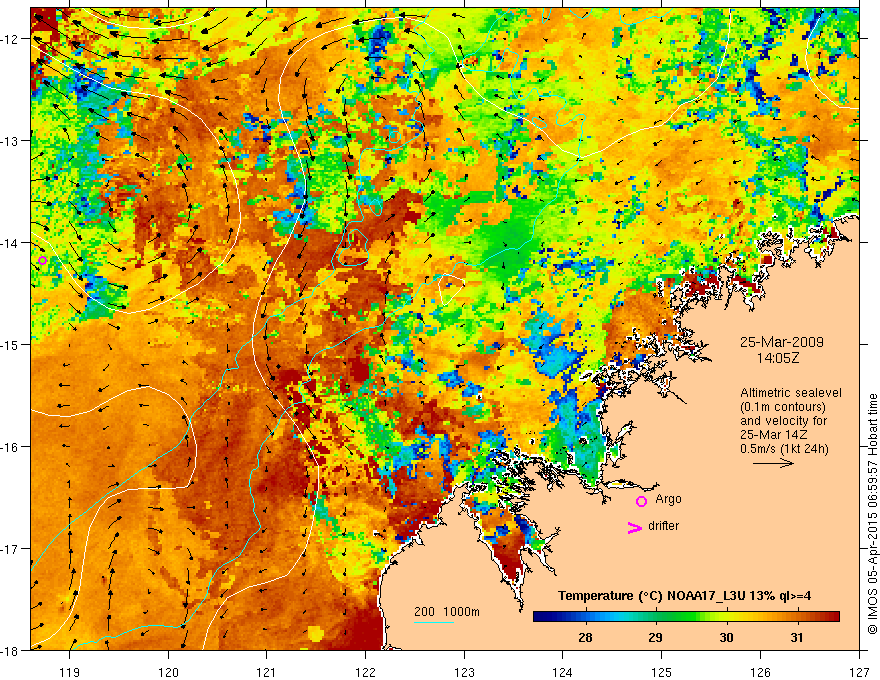Click the '127' longitude axis label

[x=859, y=672]
